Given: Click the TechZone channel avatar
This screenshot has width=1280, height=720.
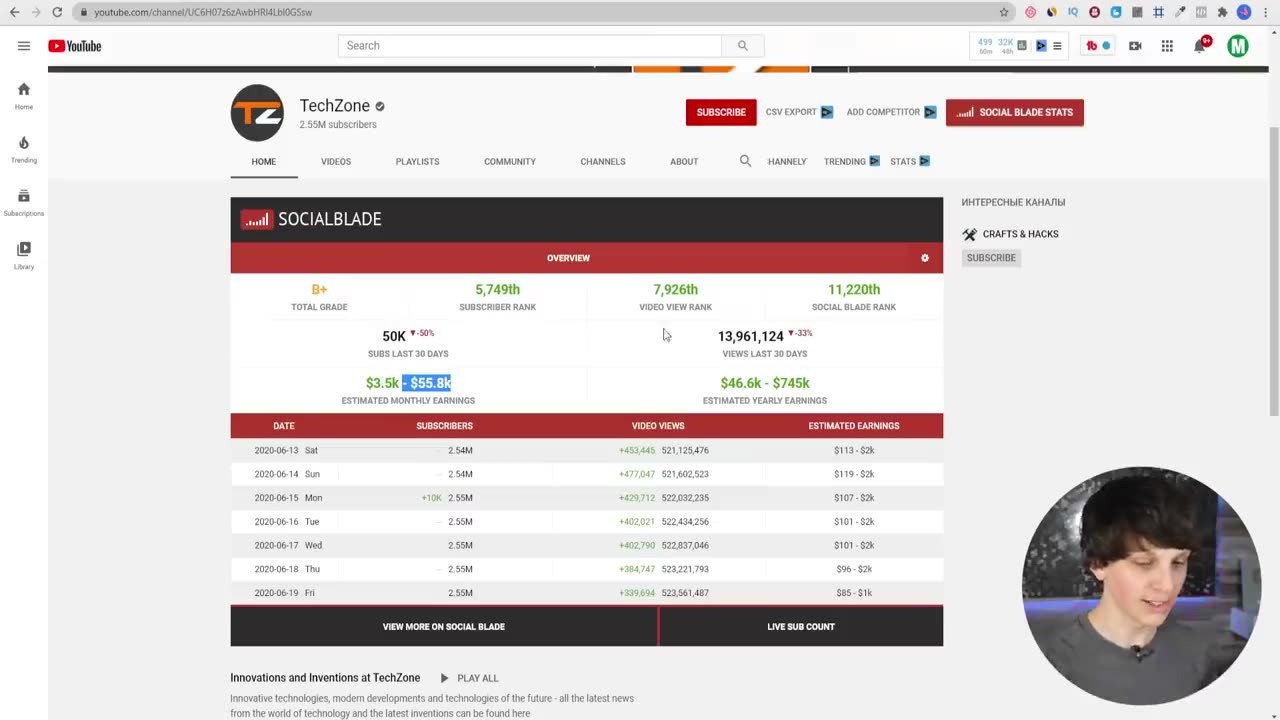Looking at the screenshot, I should click(x=257, y=113).
